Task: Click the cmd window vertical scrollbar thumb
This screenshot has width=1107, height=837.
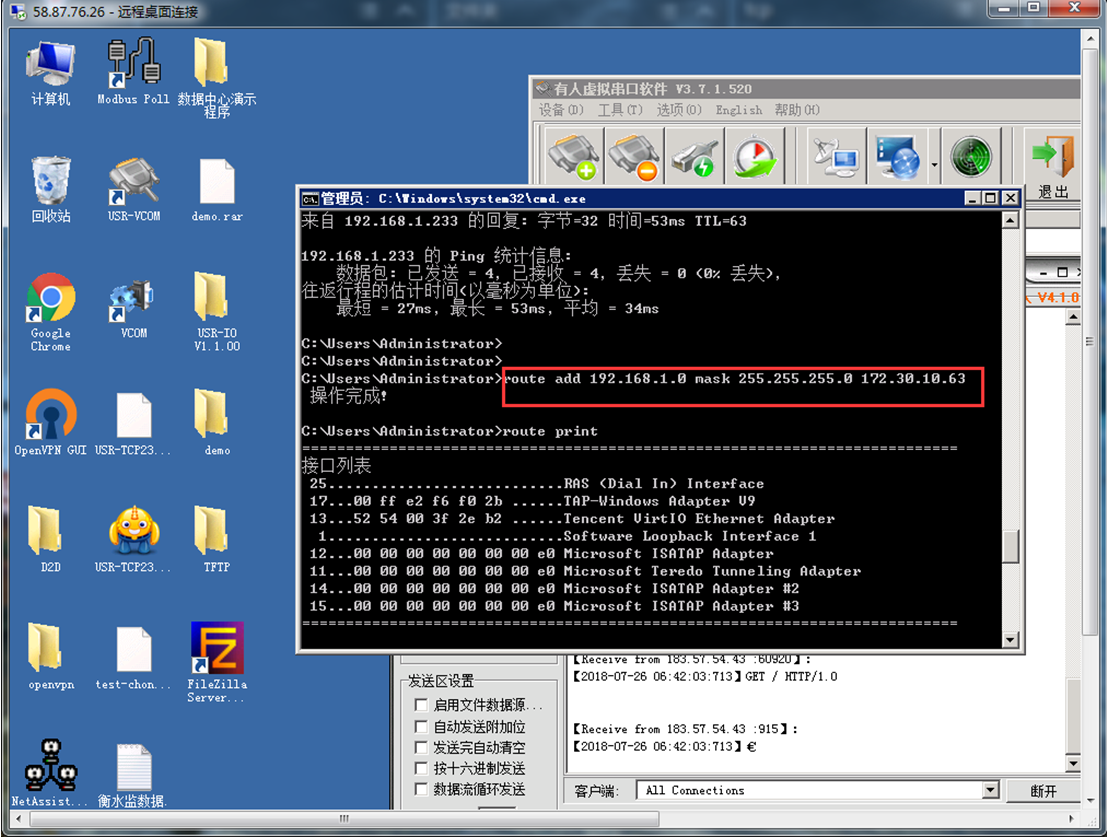Action: pos(1010,546)
